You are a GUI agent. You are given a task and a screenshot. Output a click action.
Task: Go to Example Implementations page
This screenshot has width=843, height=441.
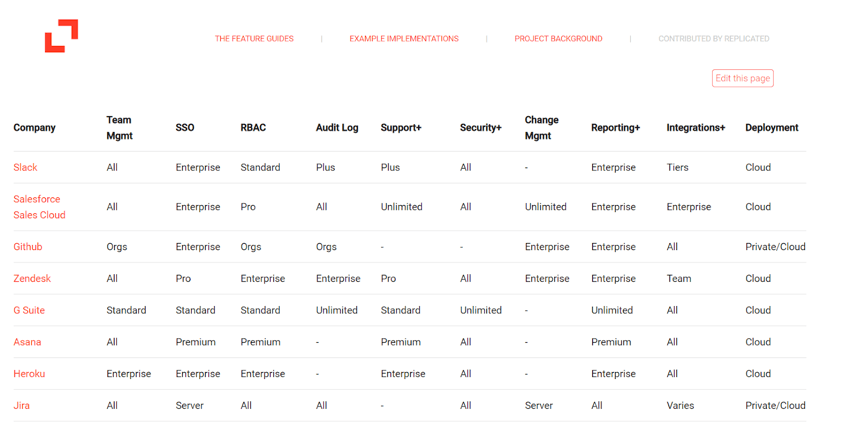404,39
